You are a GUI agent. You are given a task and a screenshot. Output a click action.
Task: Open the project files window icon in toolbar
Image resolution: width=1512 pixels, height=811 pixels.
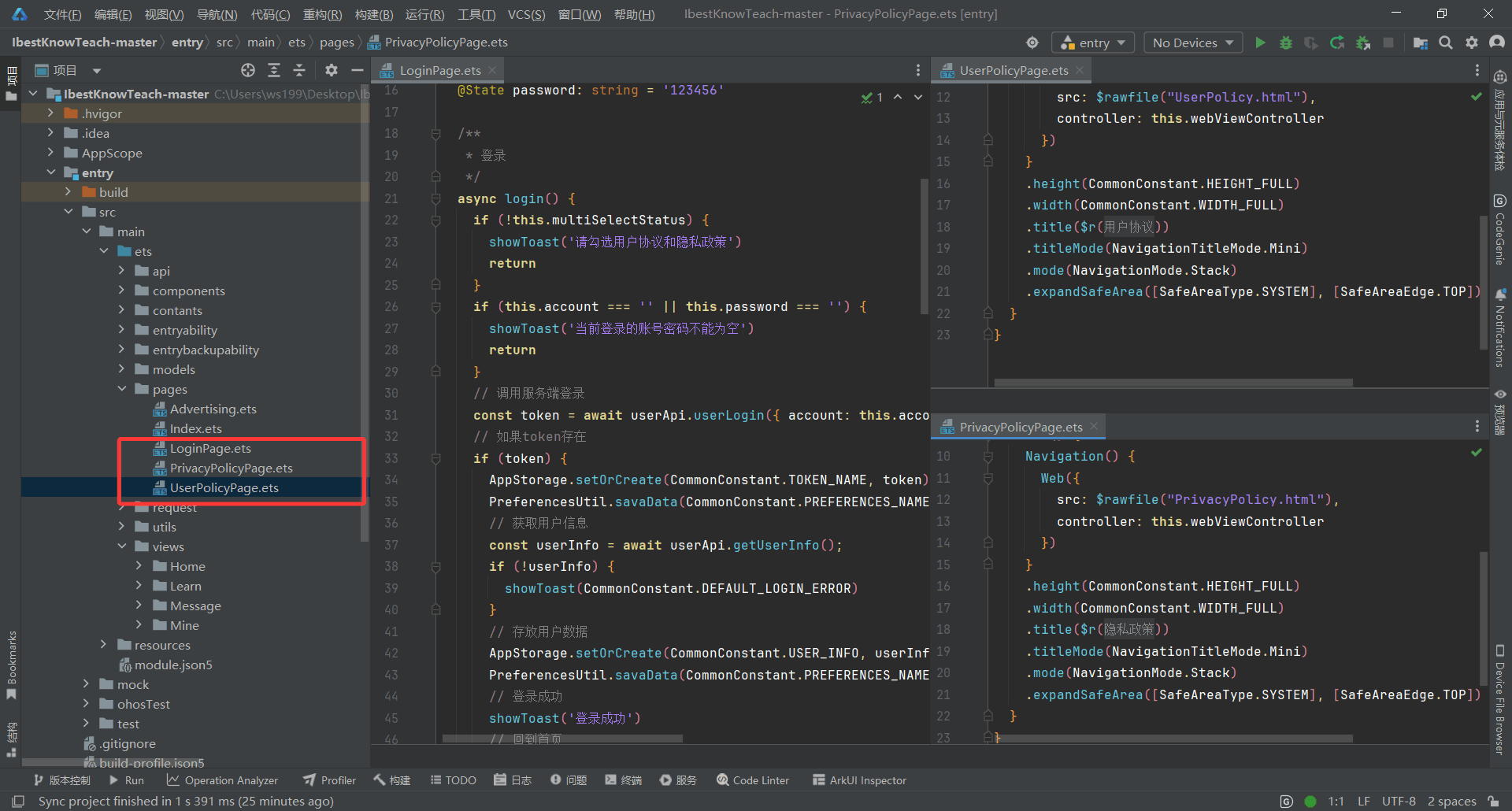tap(1420, 43)
